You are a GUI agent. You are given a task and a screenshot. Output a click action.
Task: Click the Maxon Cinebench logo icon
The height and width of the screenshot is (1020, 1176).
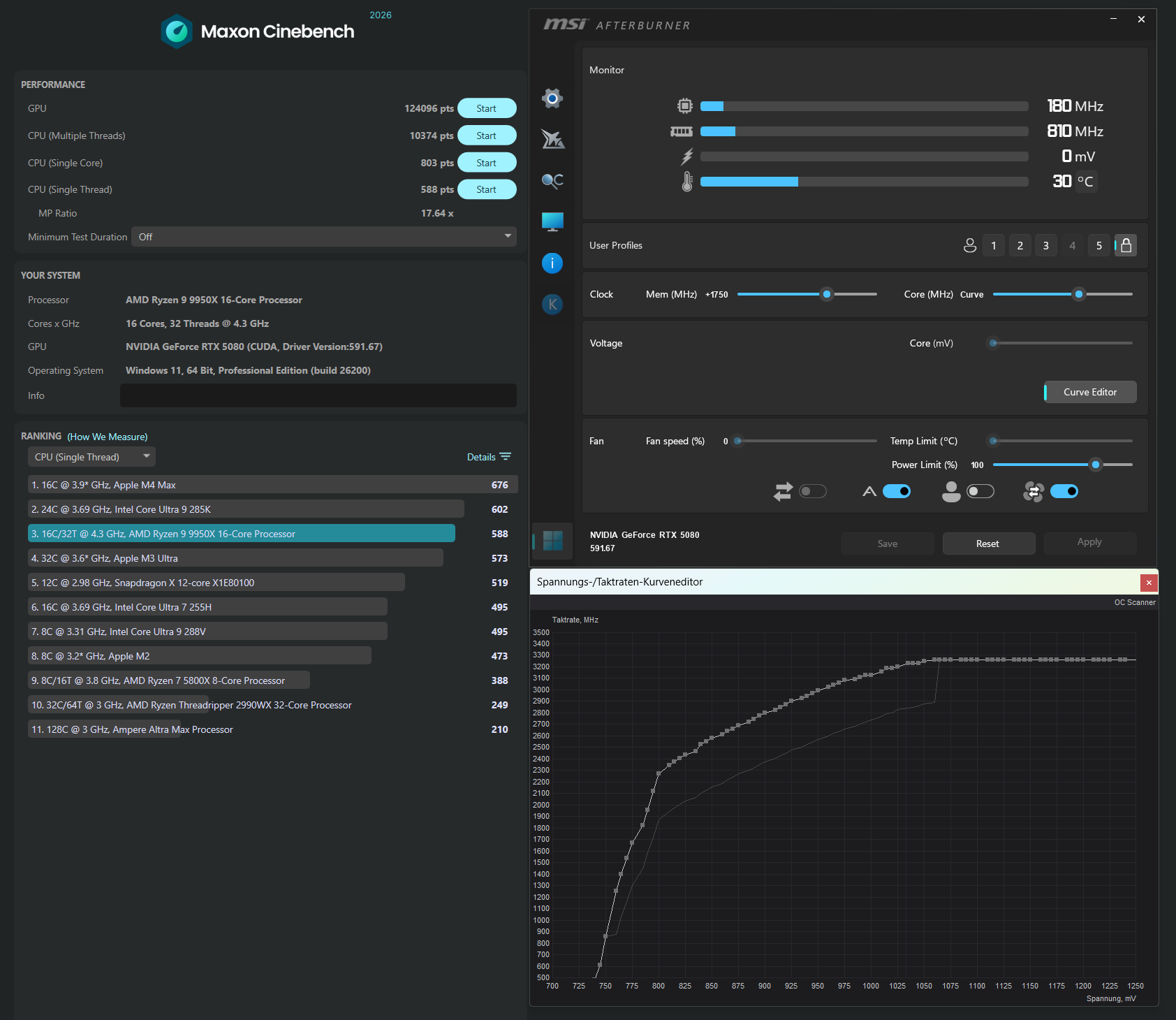pos(177,31)
